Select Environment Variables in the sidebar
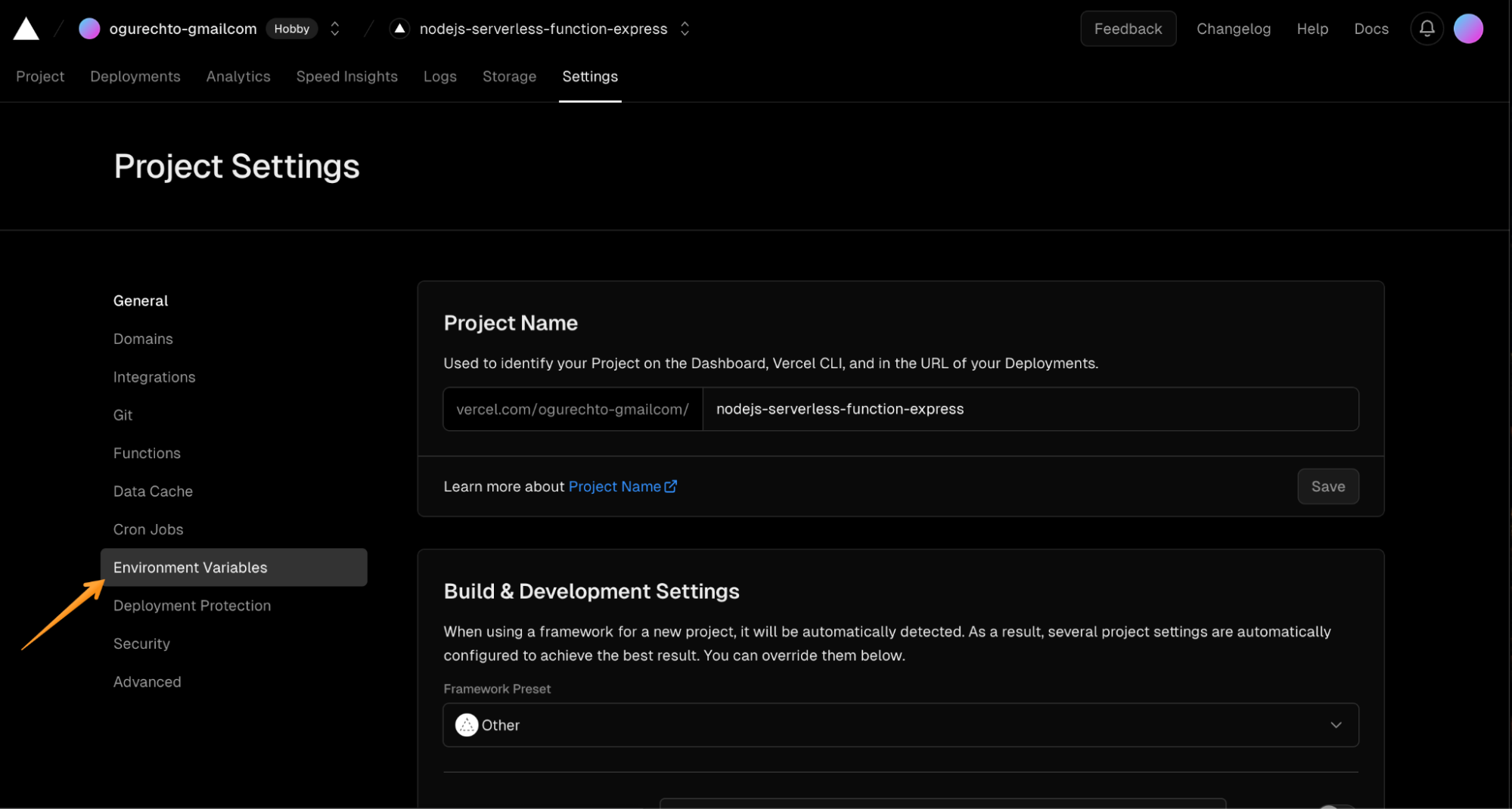1512x809 pixels. pos(190,567)
